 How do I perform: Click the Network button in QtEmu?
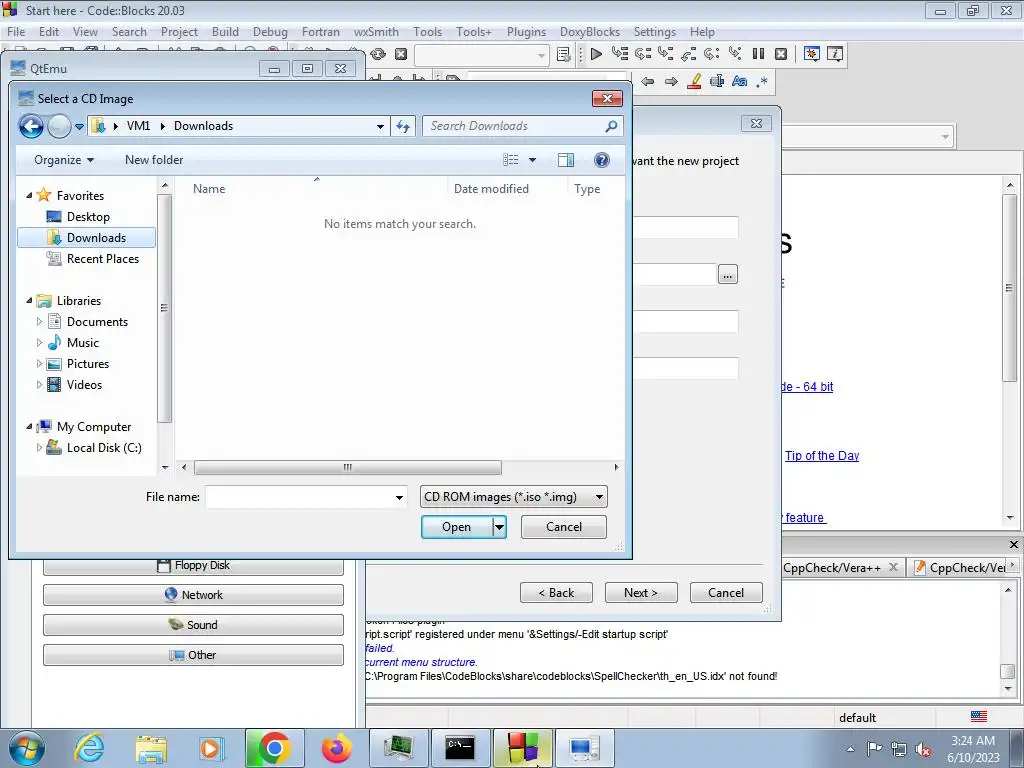193,595
